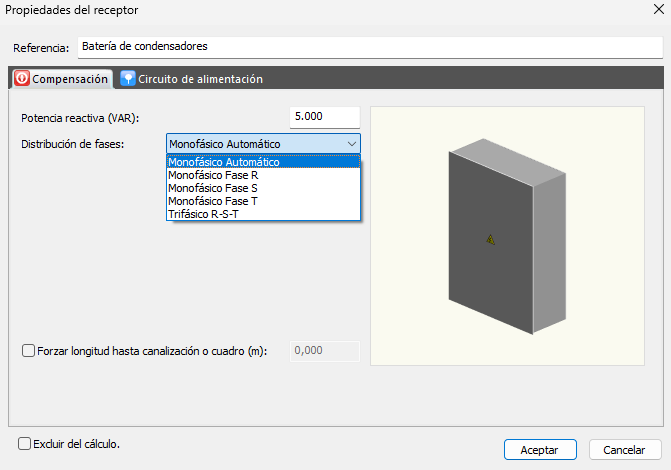Open the Circuito de alimentación tab

point(200,79)
